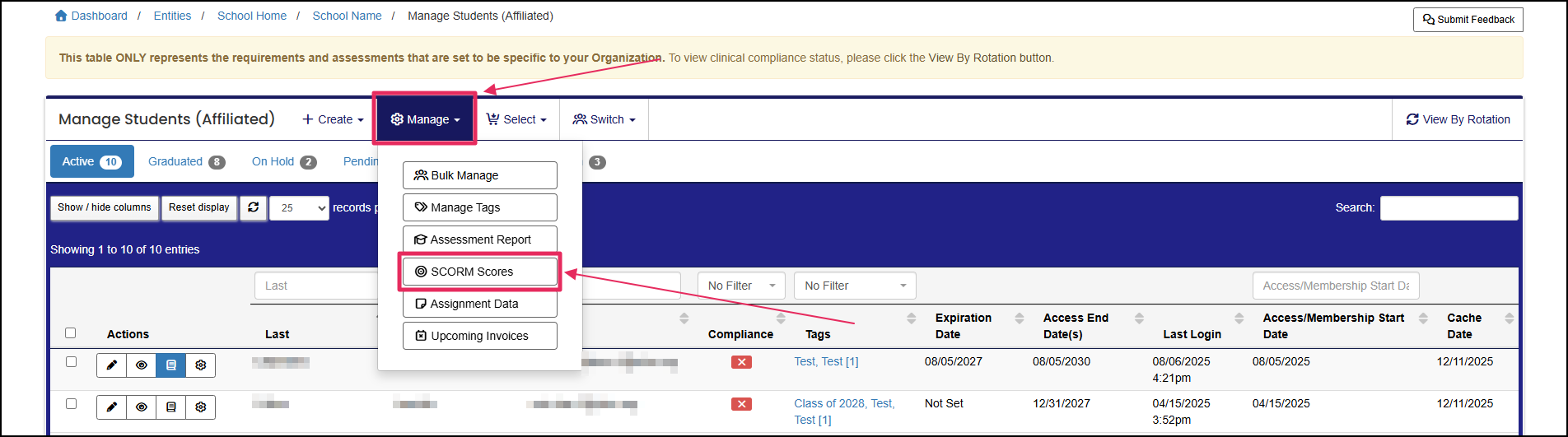1568x437 pixels.
Task: Click the gear icon in second row
Action: 201,407
